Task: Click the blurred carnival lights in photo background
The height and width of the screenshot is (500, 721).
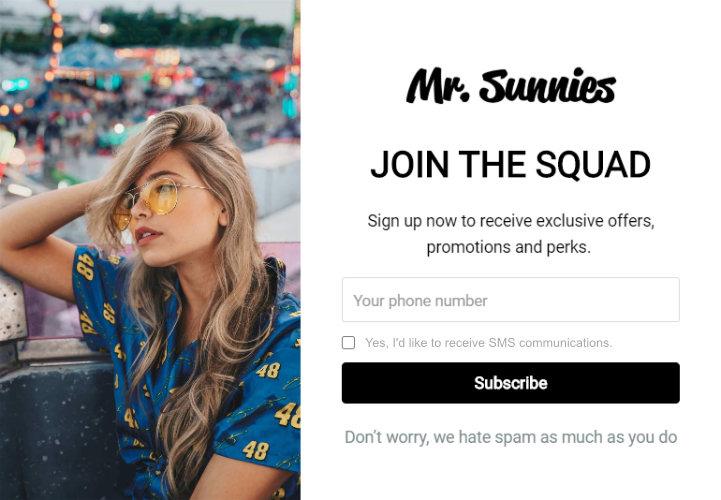Action: (x=152, y=69)
